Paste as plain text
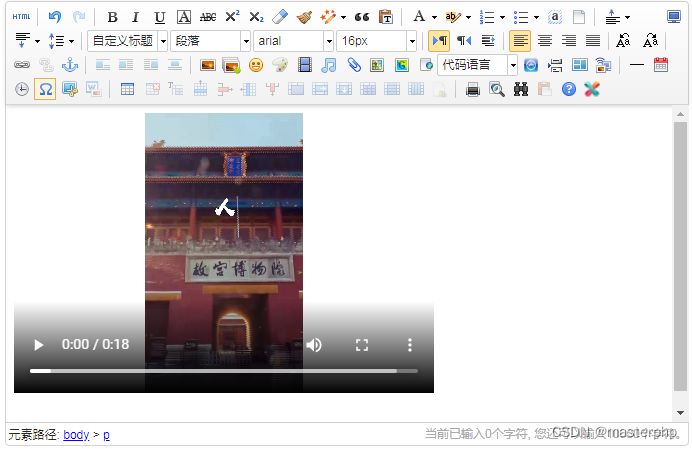 386,17
